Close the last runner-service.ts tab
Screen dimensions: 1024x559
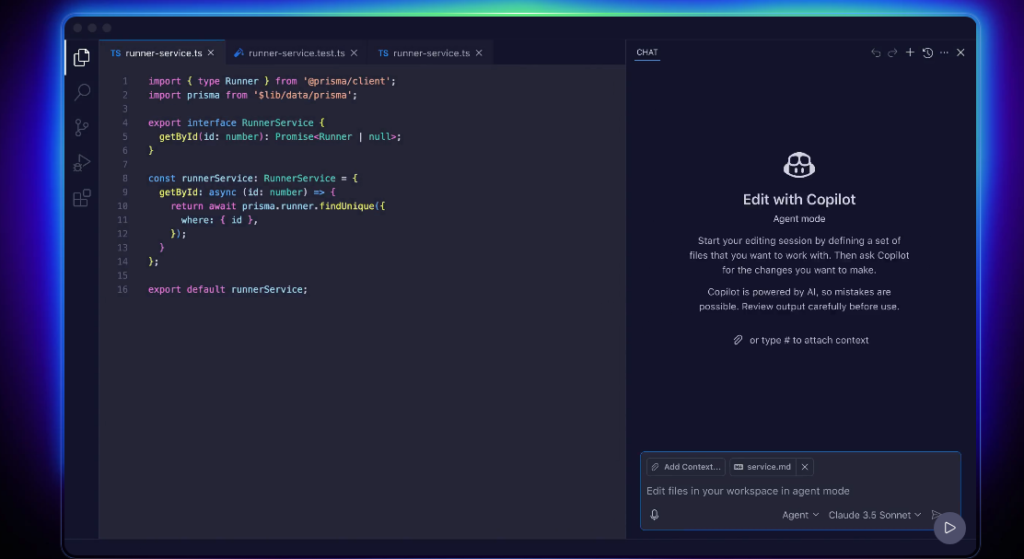479,53
